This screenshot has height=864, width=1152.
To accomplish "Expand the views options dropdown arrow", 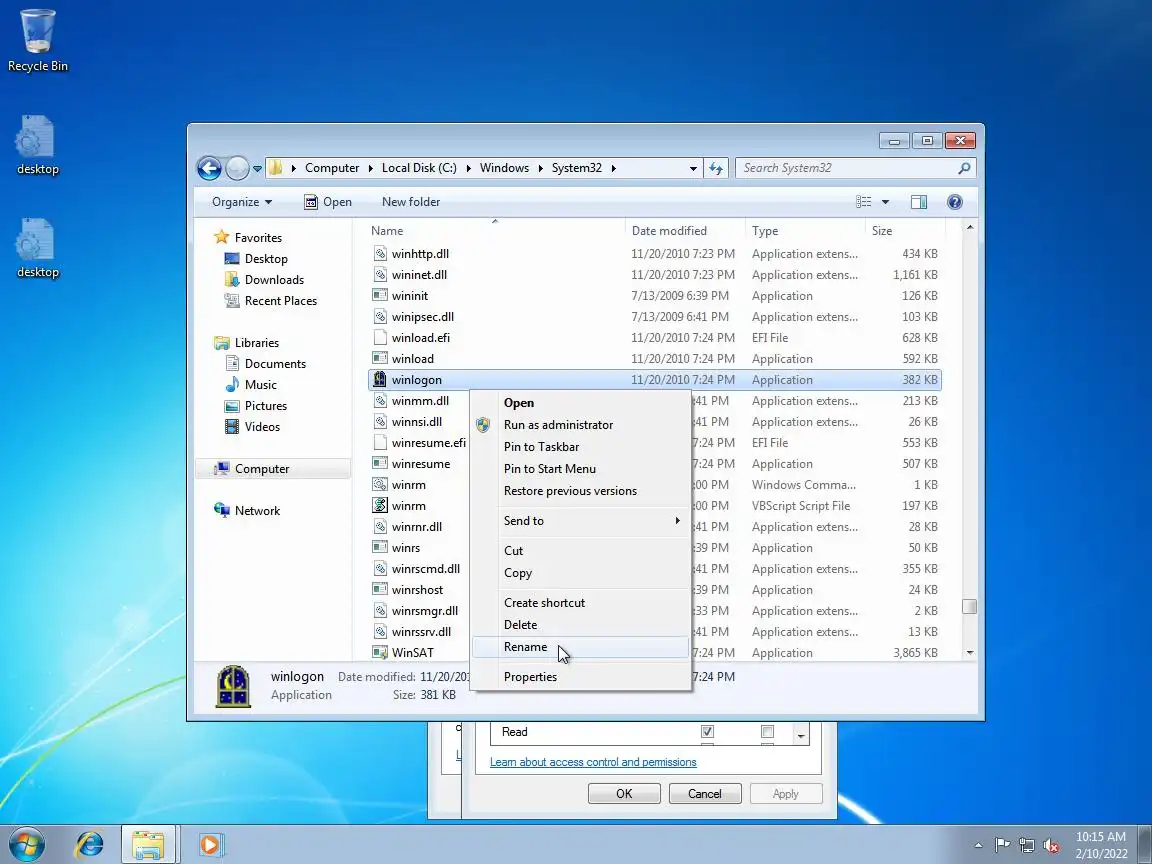I will point(885,202).
